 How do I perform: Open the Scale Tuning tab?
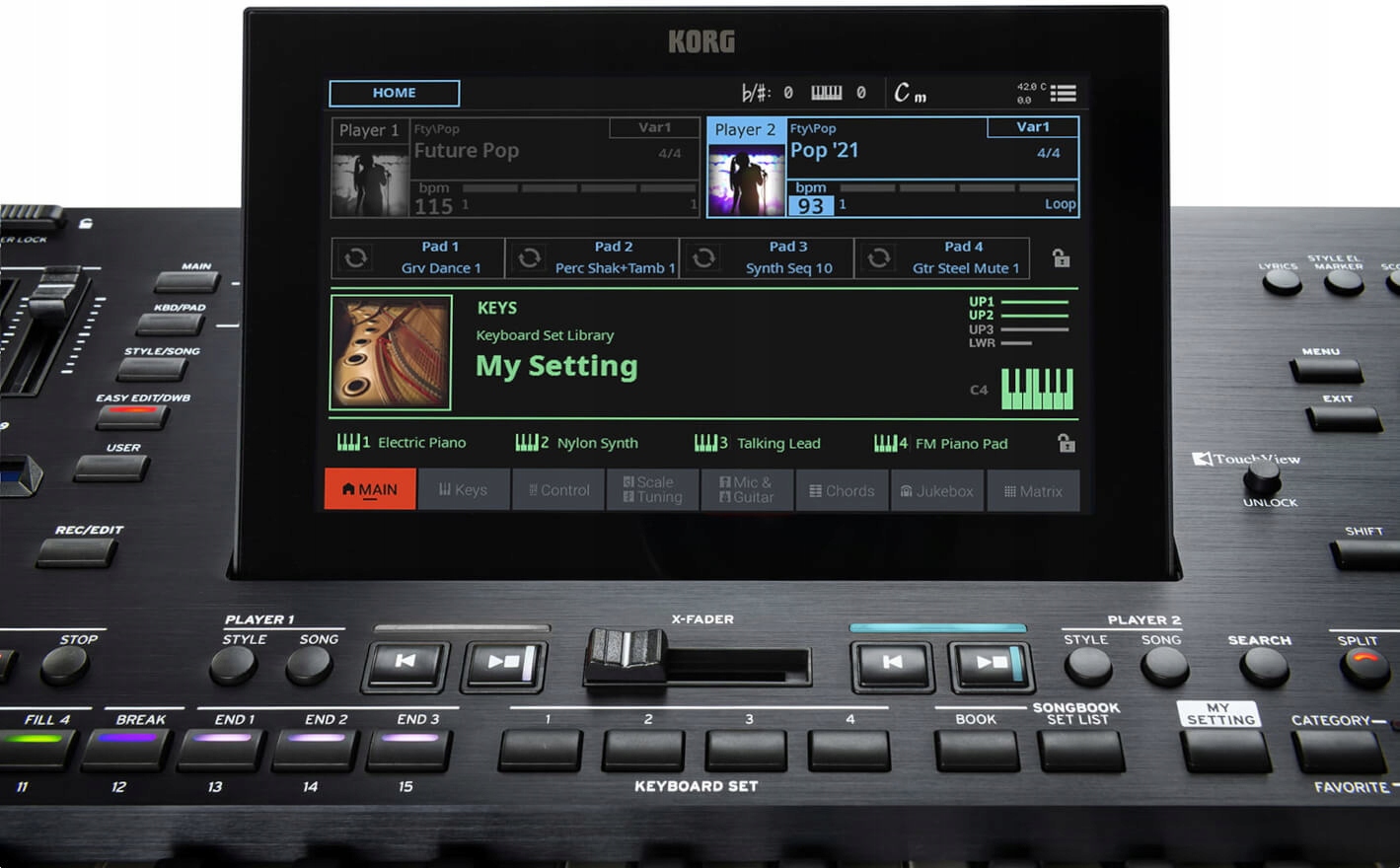[653, 489]
